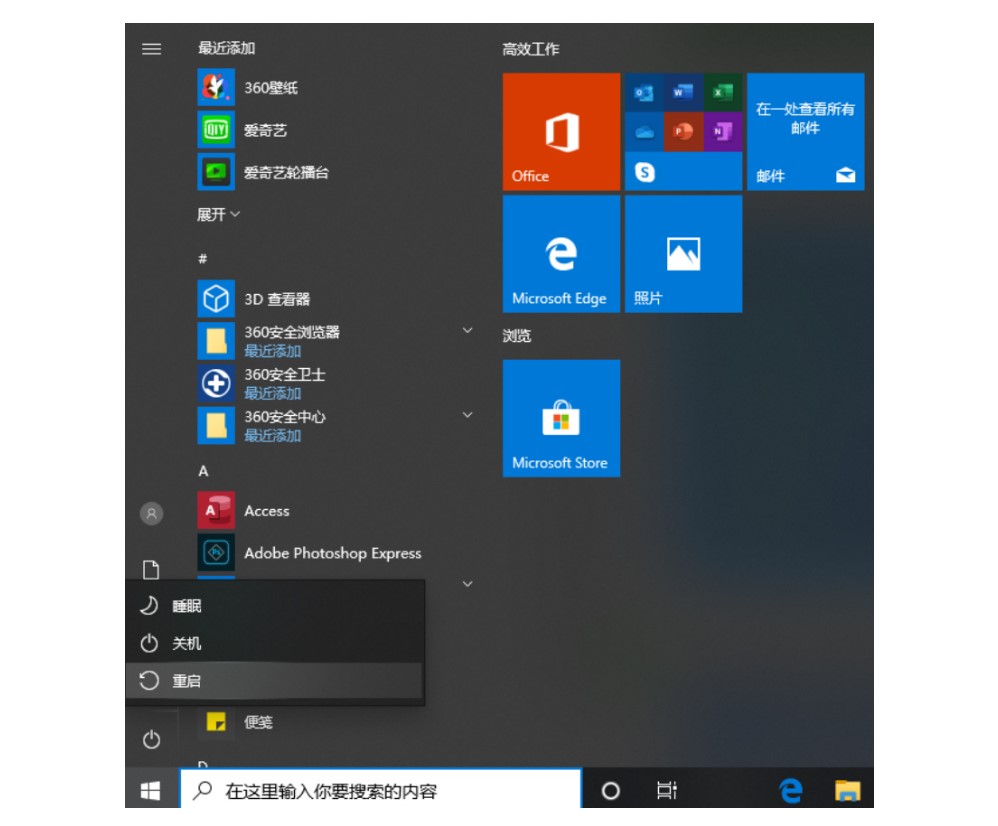Open the Office tile

[x=561, y=131]
